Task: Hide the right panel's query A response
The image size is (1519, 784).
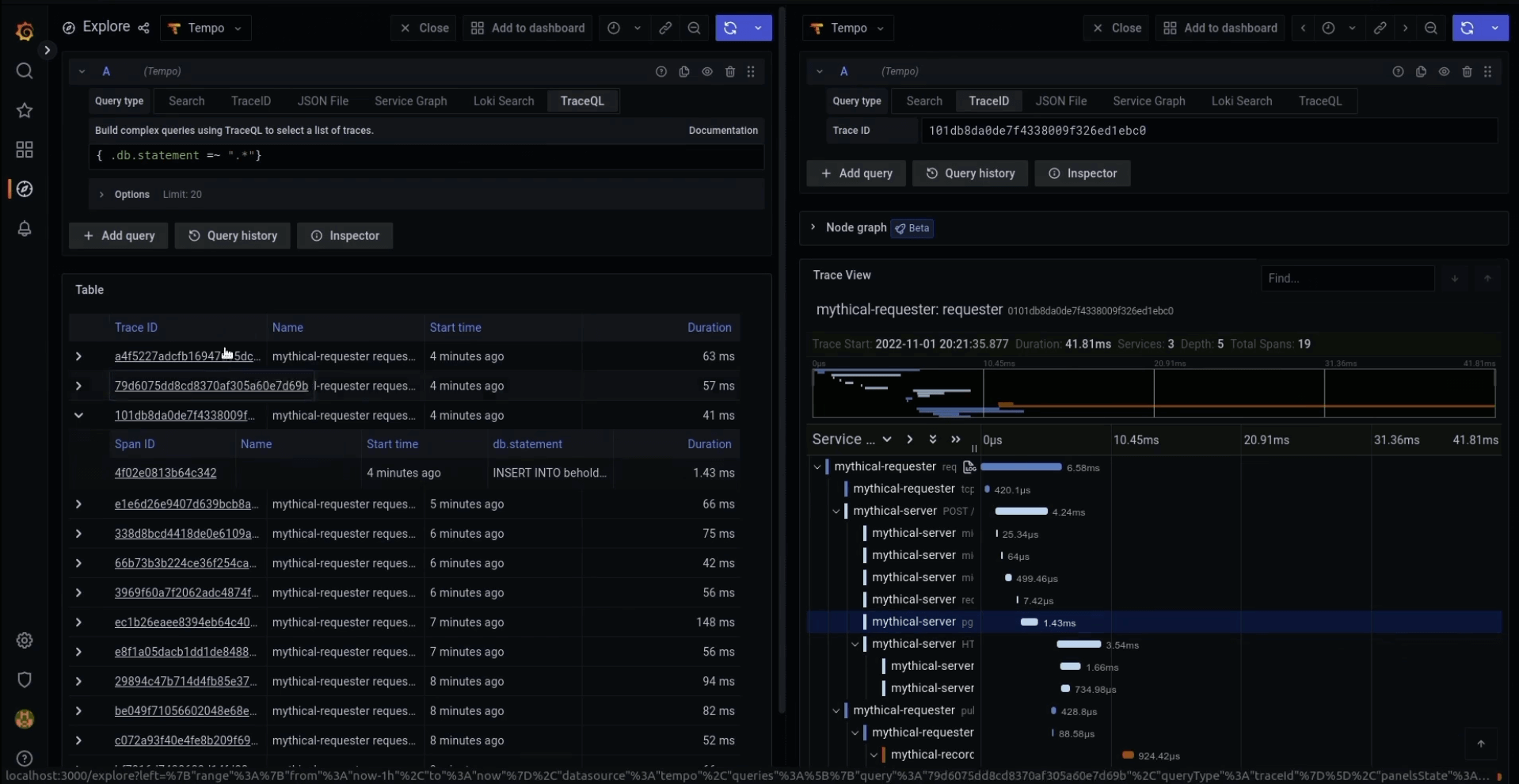Action: (x=1444, y=71)
